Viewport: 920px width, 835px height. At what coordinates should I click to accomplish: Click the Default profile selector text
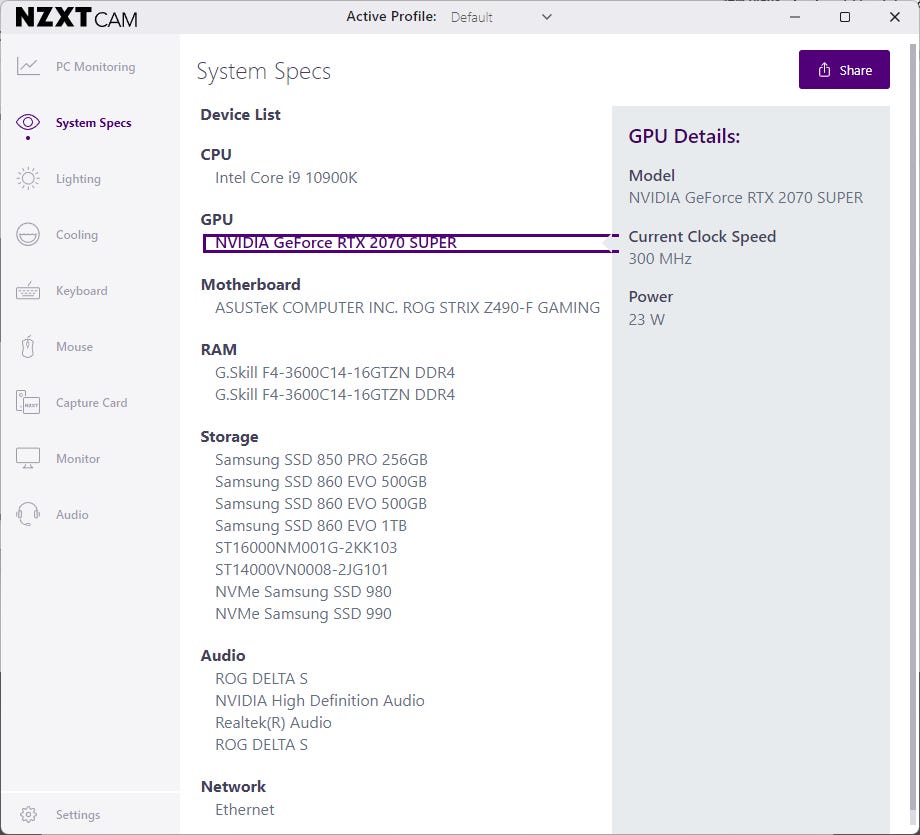pos(471,18)
